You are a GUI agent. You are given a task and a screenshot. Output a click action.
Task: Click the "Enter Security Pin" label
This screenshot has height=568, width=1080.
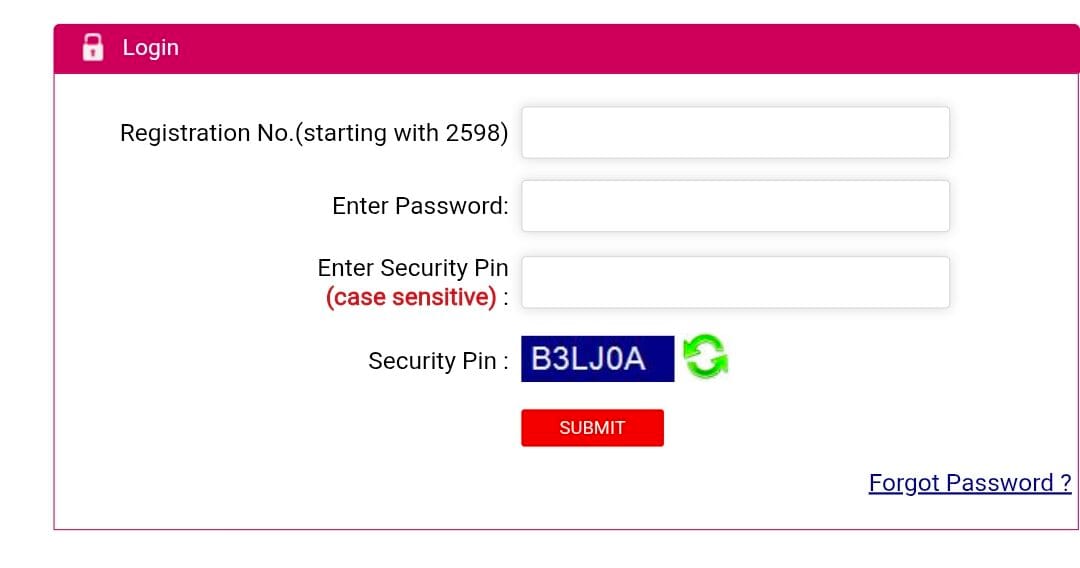(x=412, y=268)
